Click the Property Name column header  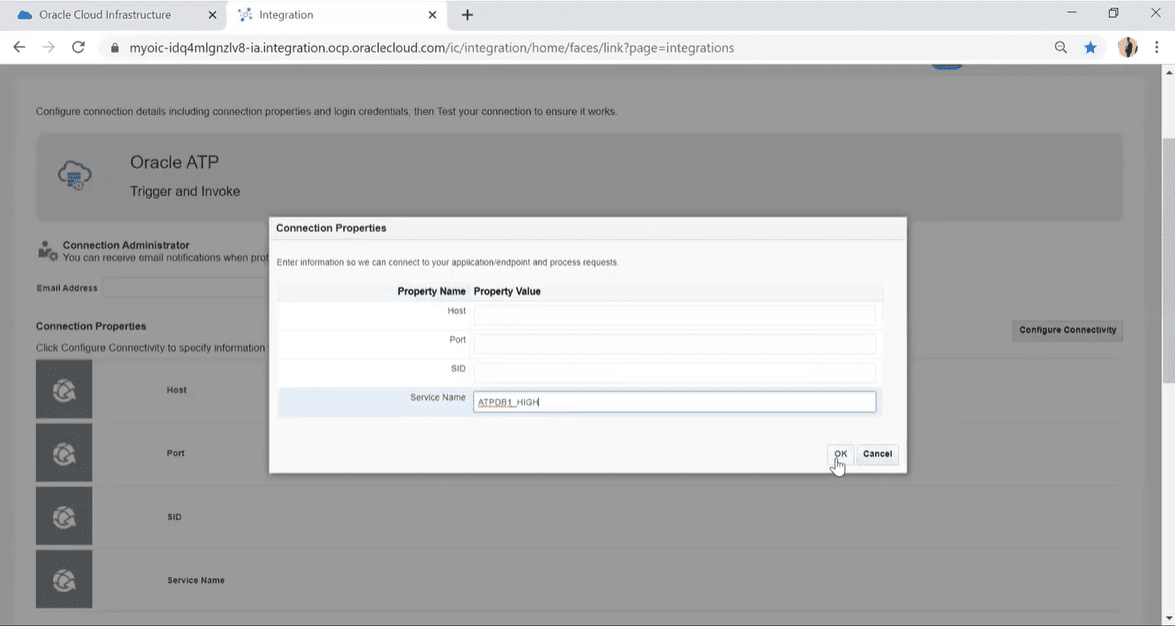click(x=431, y=291)
